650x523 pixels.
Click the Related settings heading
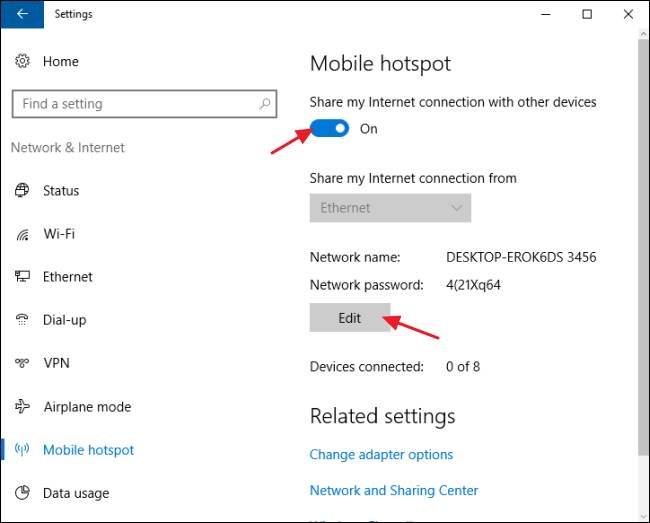click(382, 416)
